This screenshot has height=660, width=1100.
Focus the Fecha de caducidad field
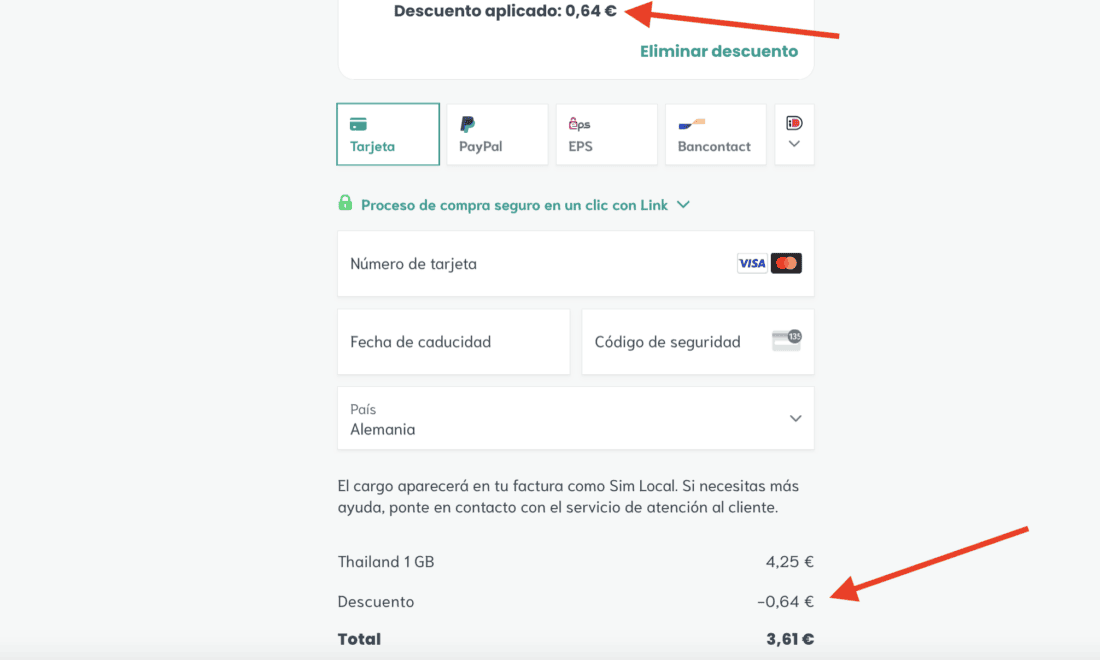[453, 342]
